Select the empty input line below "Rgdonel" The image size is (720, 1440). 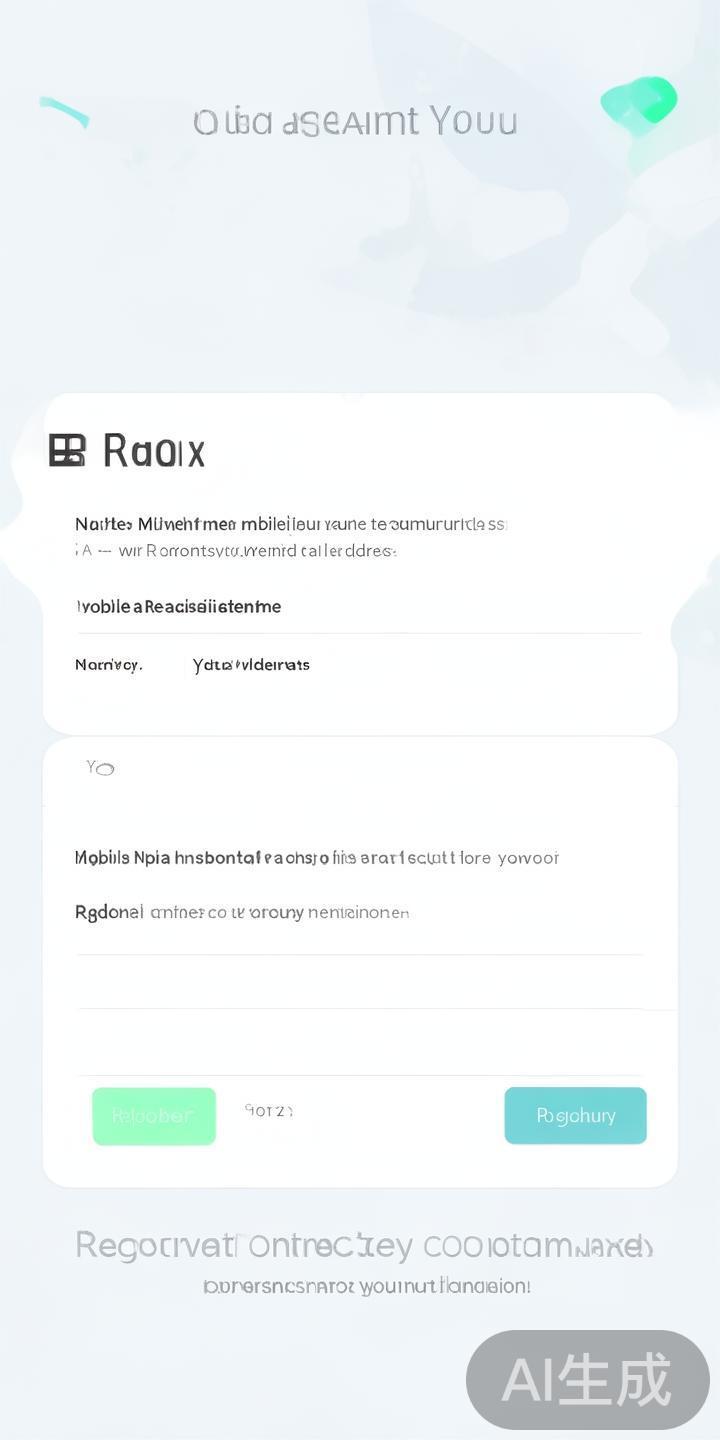click(x=360, y=984)
